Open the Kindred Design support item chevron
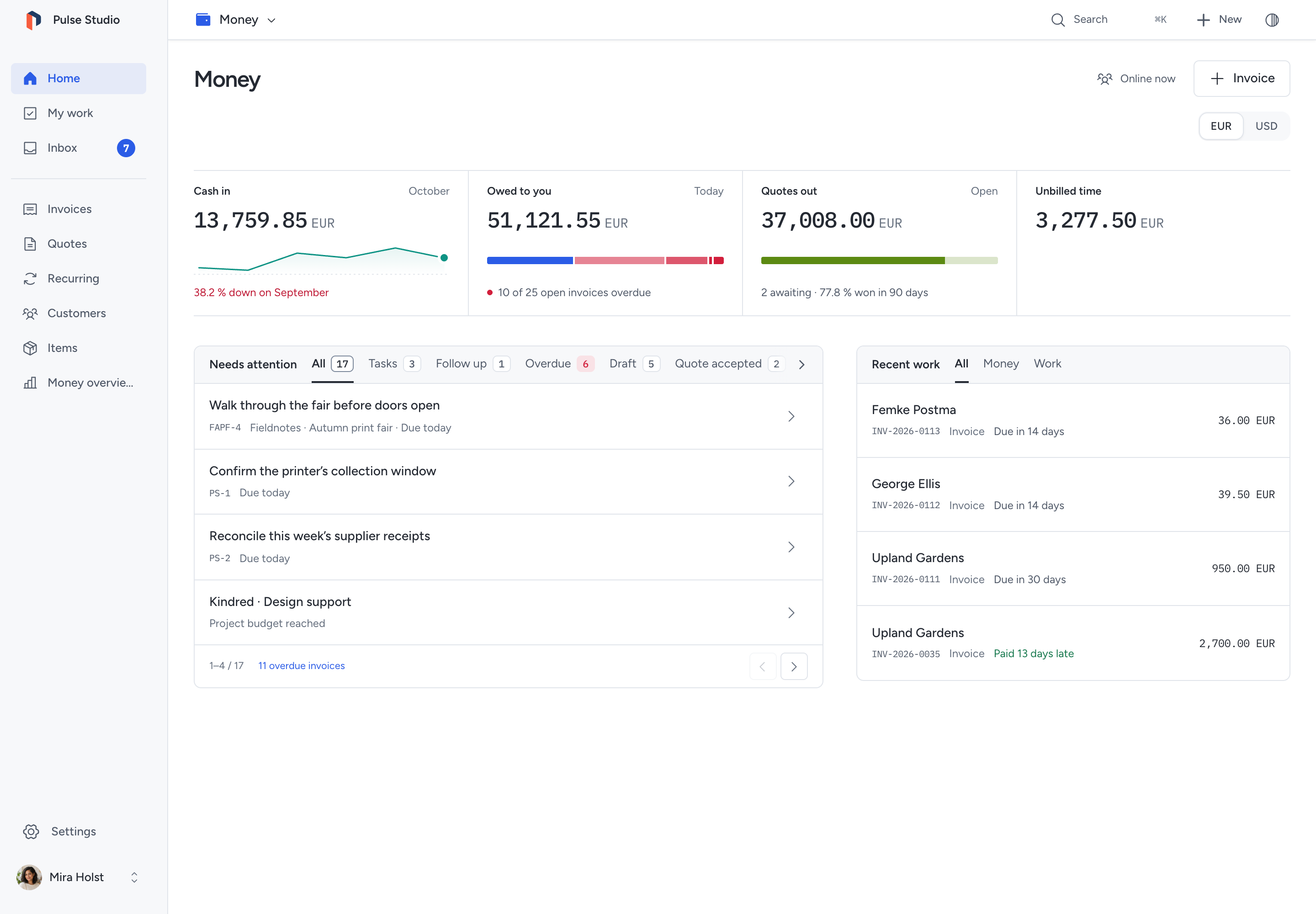The height and width of the screenshot is (914, 1316). pyautogui.click(x=791, y=613)
